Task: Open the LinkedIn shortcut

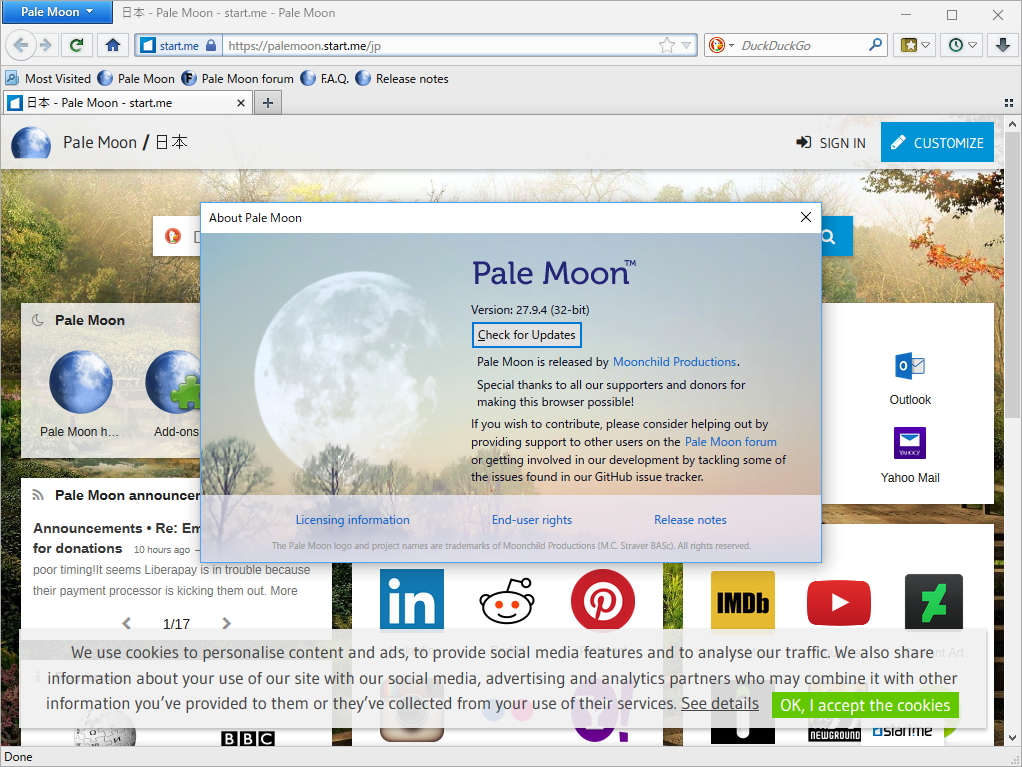Action: 411,601
